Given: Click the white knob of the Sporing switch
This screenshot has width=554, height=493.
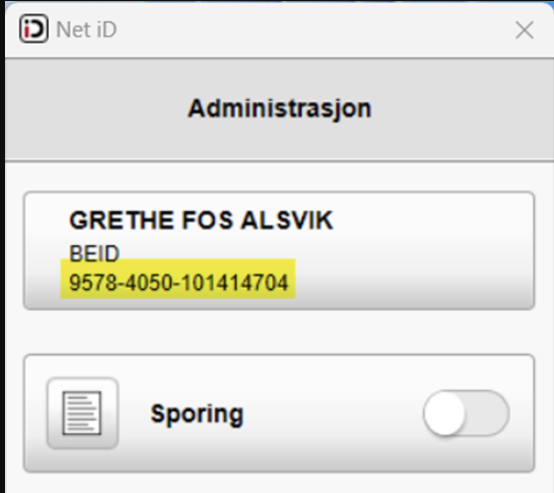Looking at the screenshot, I should tap(444, 413).
